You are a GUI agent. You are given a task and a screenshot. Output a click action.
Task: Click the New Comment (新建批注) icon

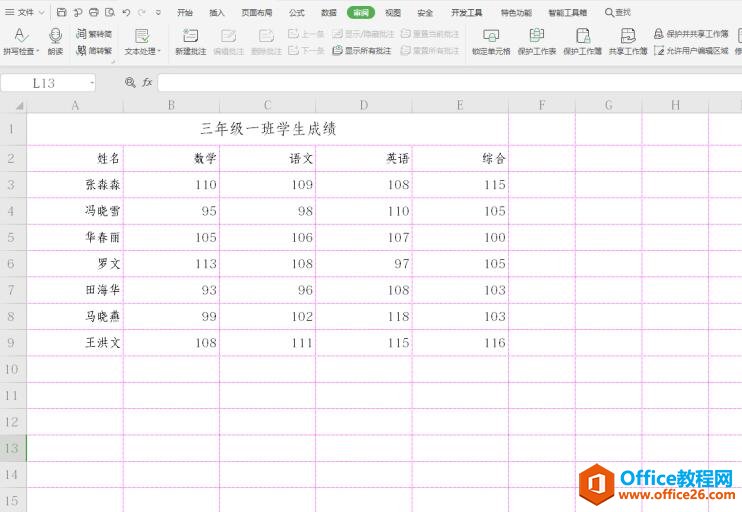(190, 36)
